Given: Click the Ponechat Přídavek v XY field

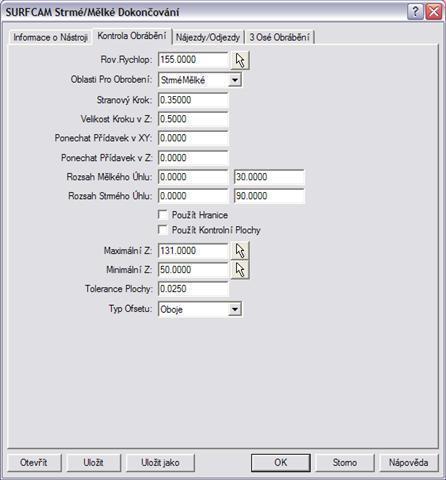Looking at the screenshot, I should [x=193, y=138].
